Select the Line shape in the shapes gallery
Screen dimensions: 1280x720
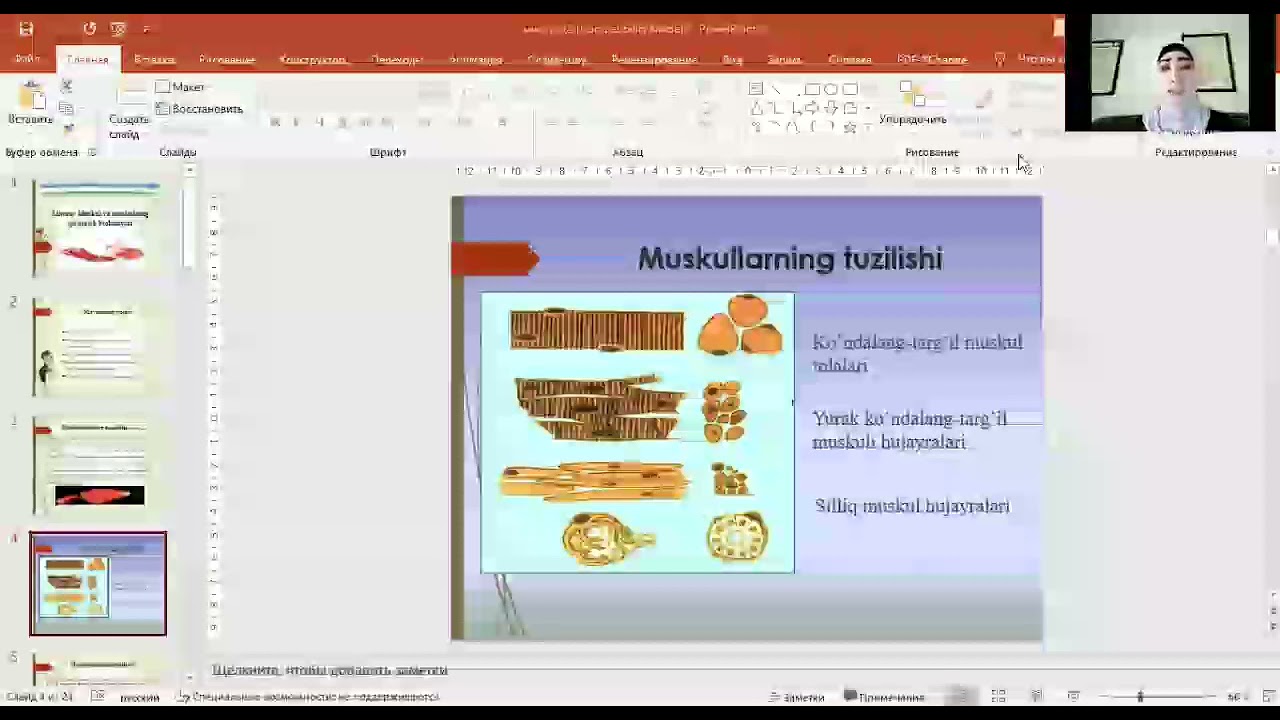775,89
